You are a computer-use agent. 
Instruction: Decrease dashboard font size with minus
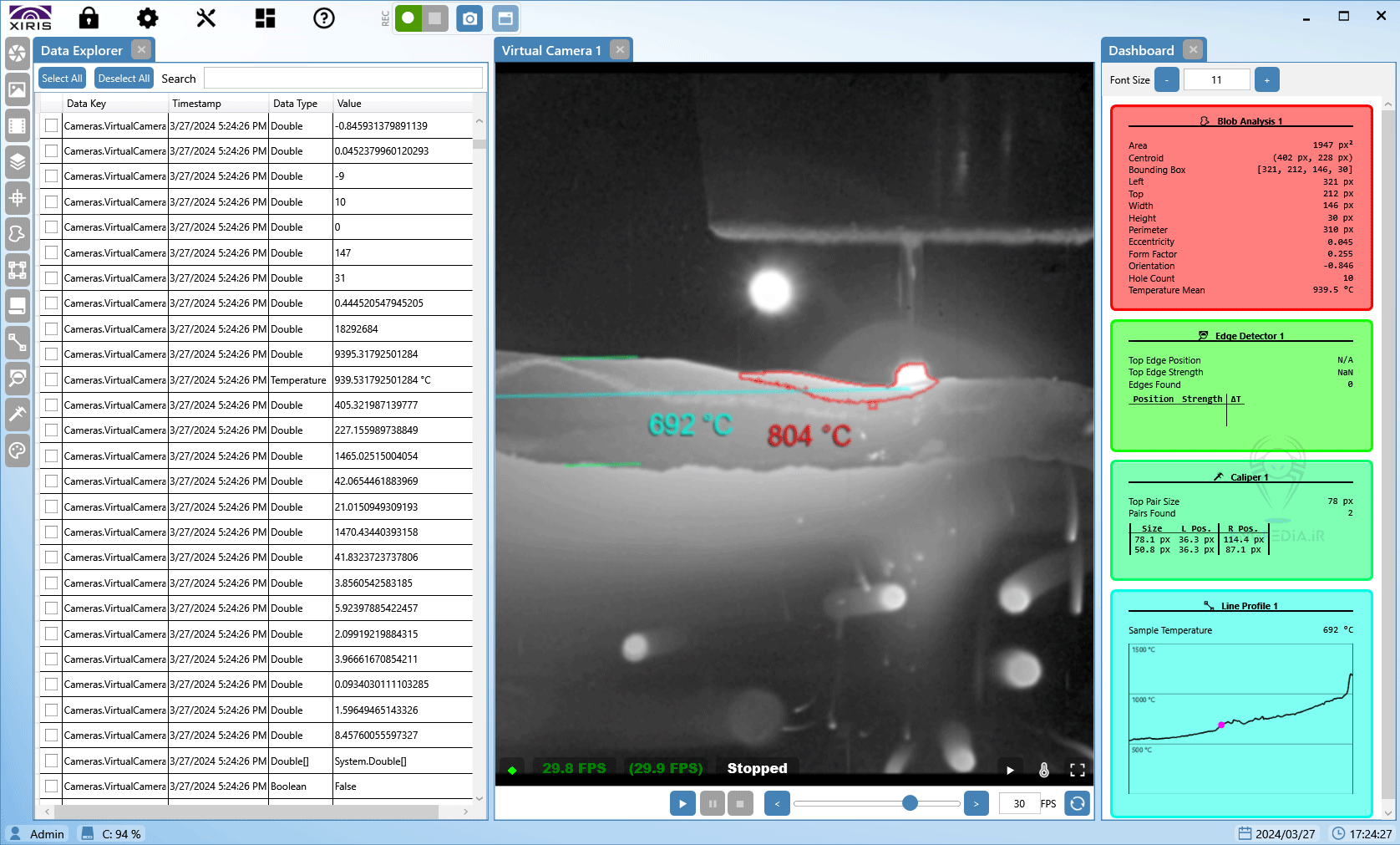[1167, 80]
